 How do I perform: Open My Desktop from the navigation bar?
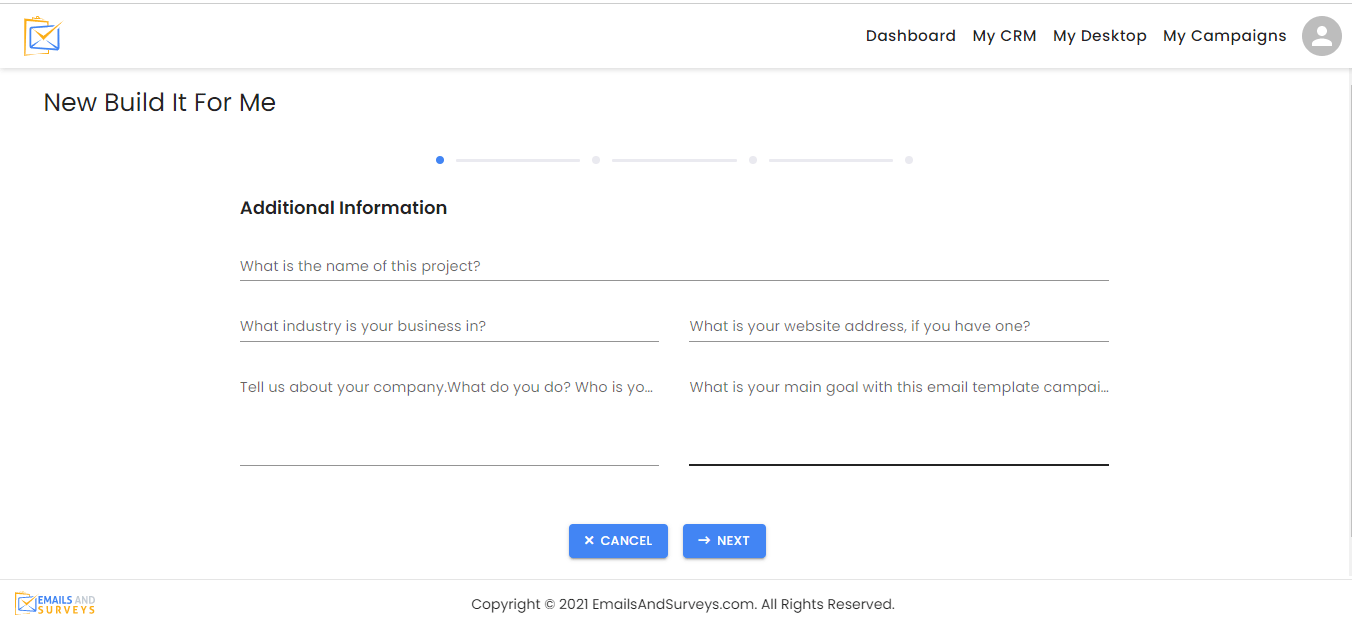point(1099,35)
